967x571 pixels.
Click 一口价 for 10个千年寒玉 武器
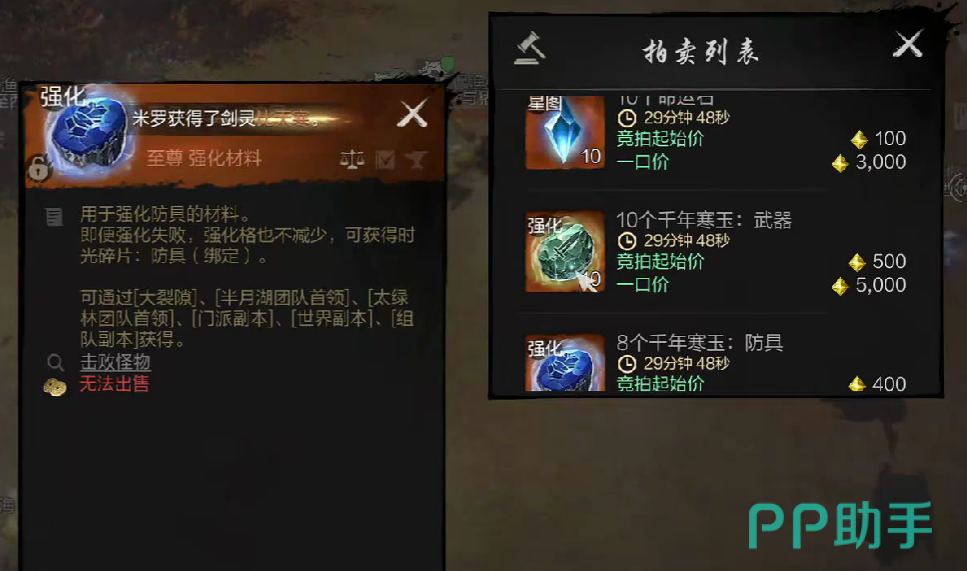tap(643, 285)
